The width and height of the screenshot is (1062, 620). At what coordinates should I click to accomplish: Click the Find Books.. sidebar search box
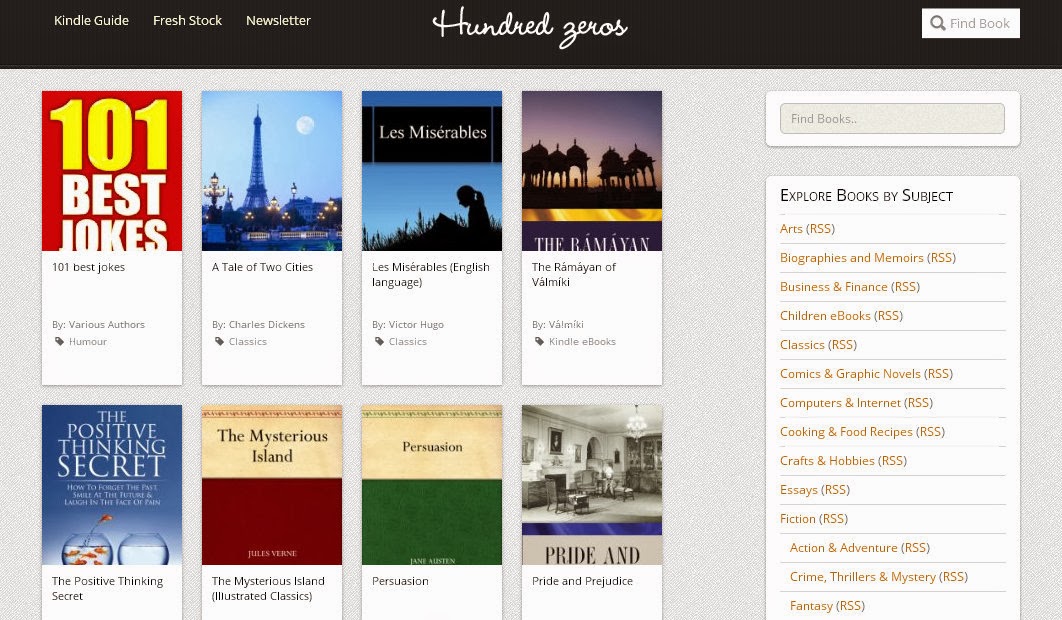892,119
